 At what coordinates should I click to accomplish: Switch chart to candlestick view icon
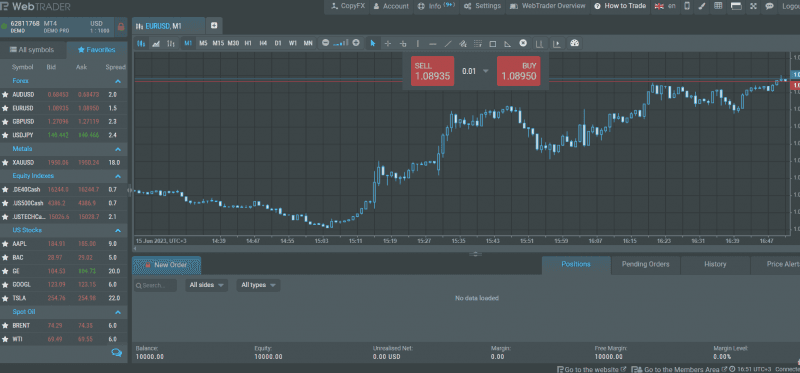(141, 43)
